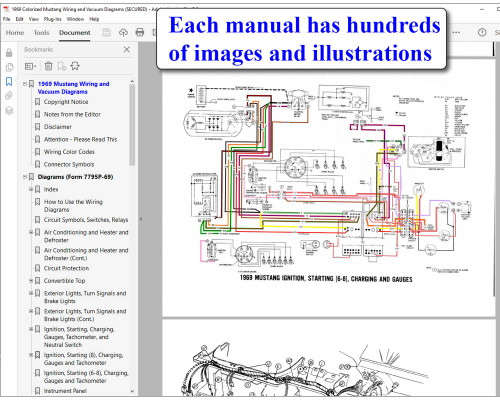
Task: Collapse the Diagrams (Form 7795P-69) bookmark
Action: 25,177
